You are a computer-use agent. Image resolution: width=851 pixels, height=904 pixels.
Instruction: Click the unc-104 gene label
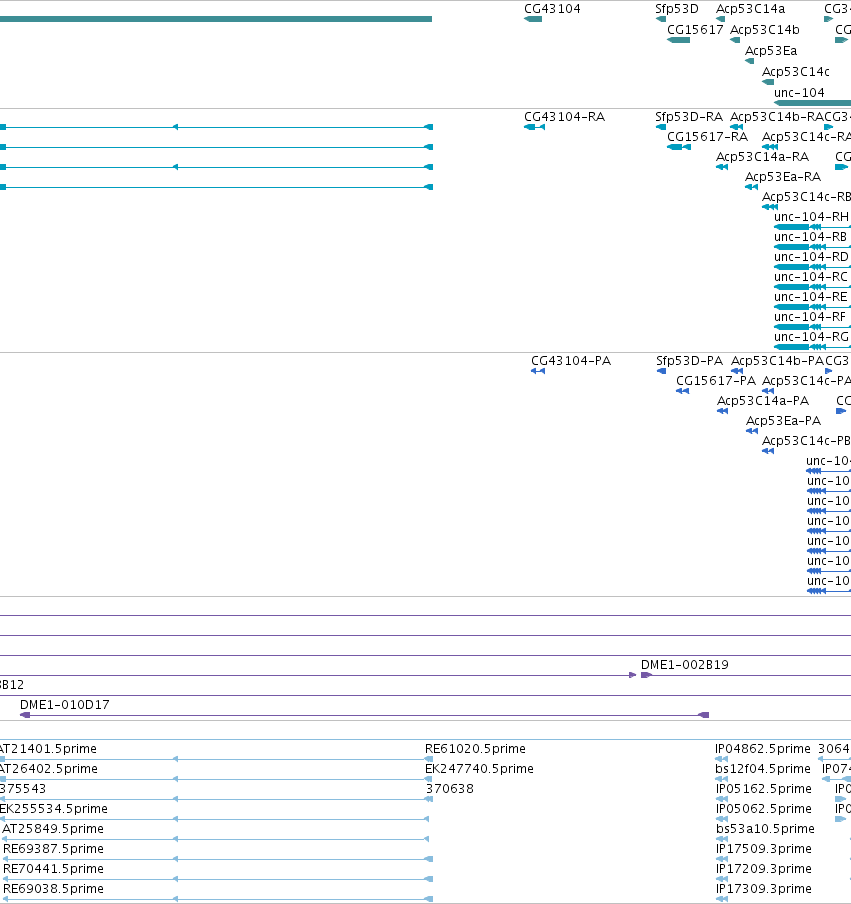799,92
